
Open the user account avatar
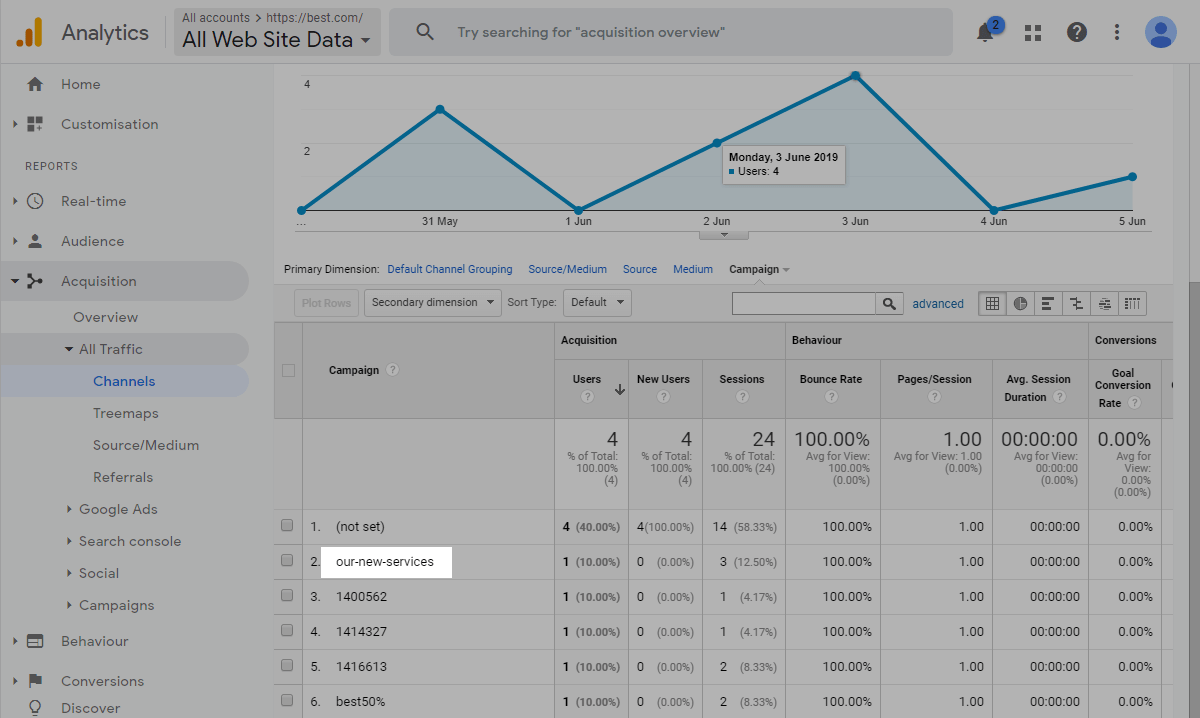tap(1161, 32)
